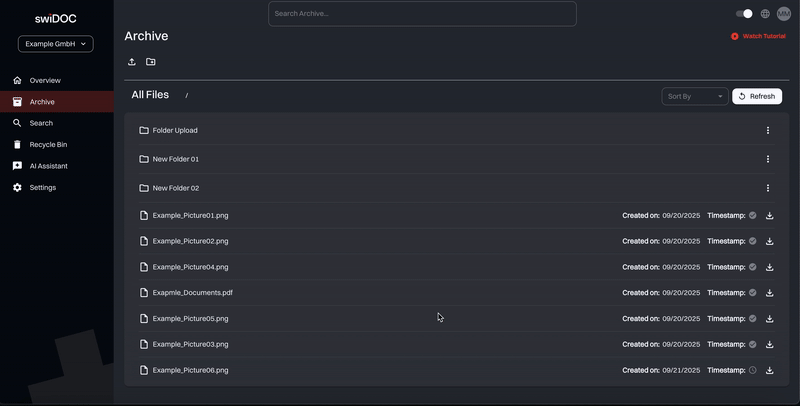Open options menu for New Folder 02

pos(768,188)
